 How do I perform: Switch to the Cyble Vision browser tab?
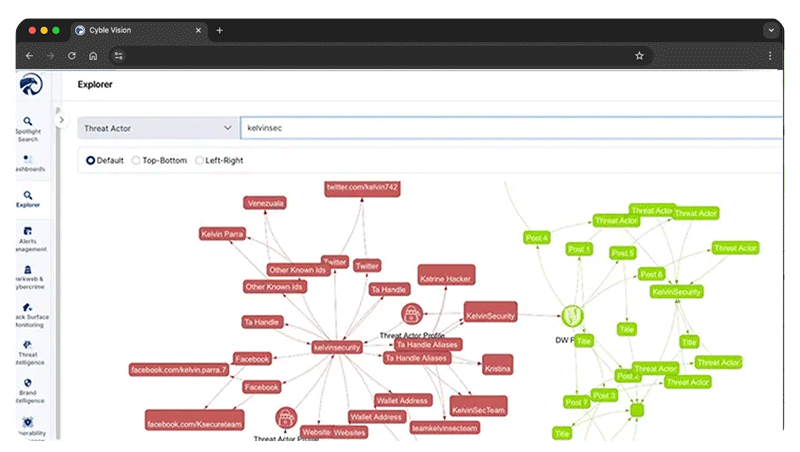tap(135, 31)
